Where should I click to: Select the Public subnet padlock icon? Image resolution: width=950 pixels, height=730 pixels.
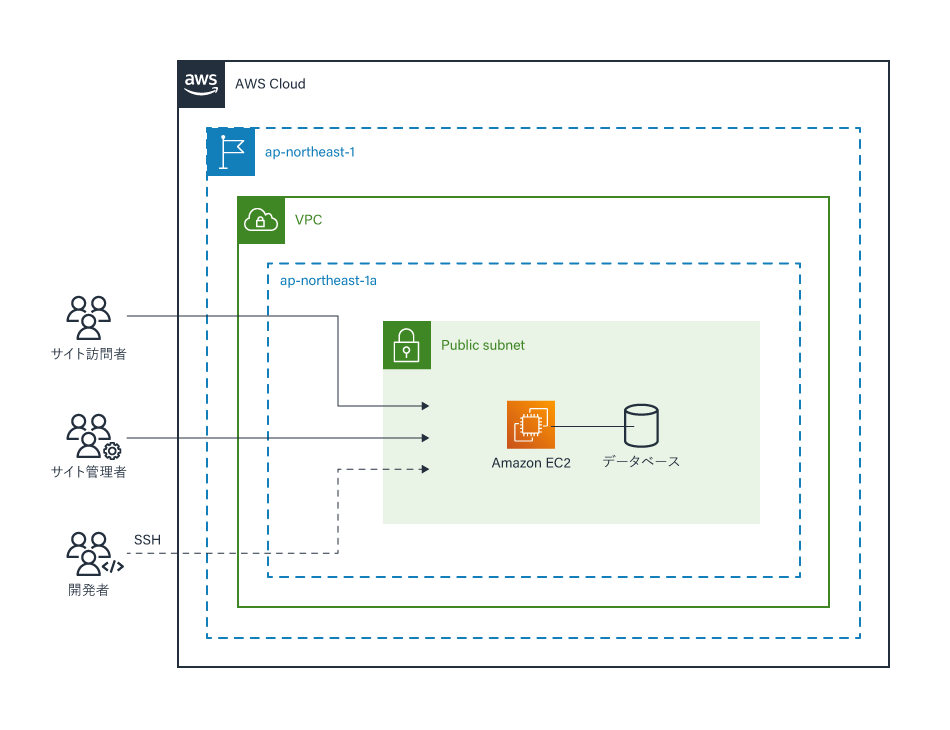click(407, 345)
